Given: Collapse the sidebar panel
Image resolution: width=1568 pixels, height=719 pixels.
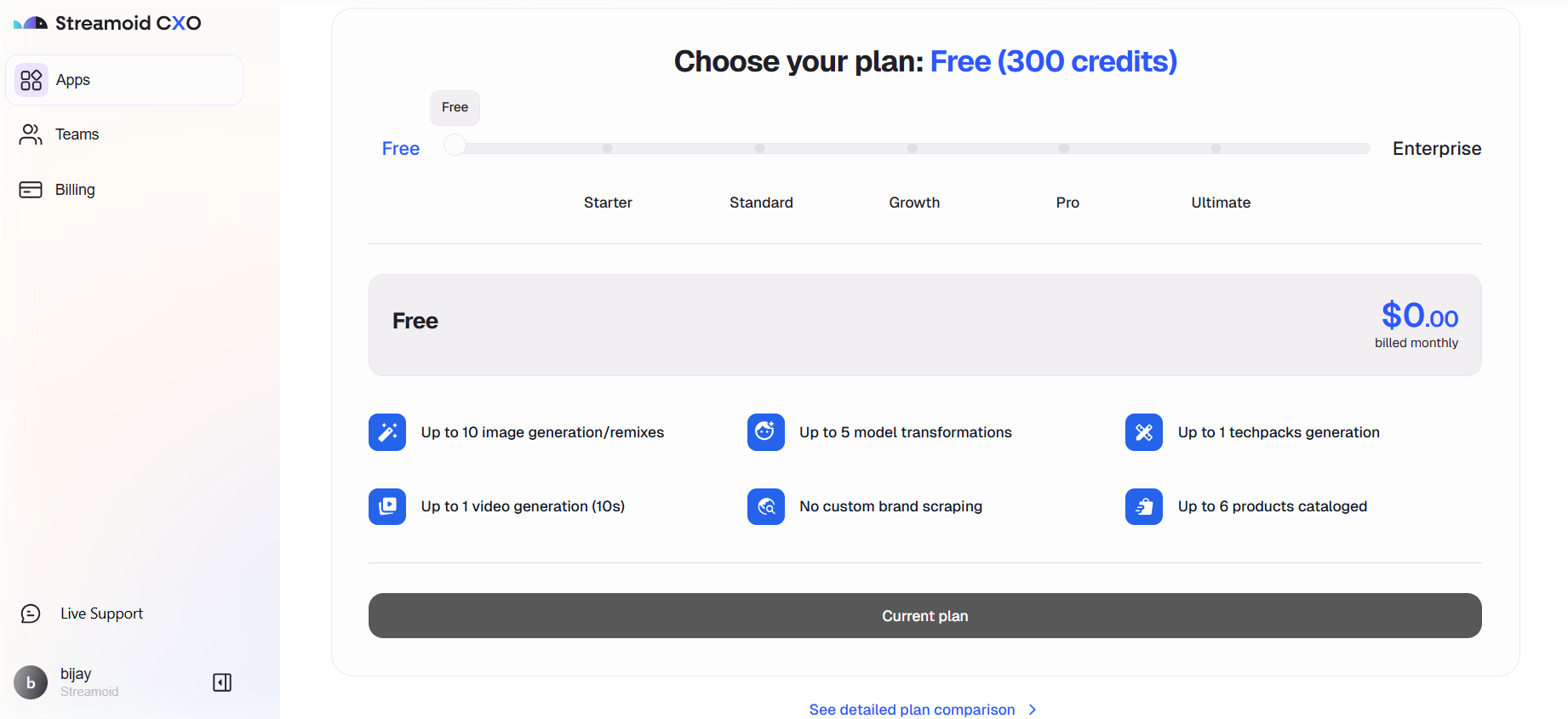Looking at the screenshot, I should point(222,682).
